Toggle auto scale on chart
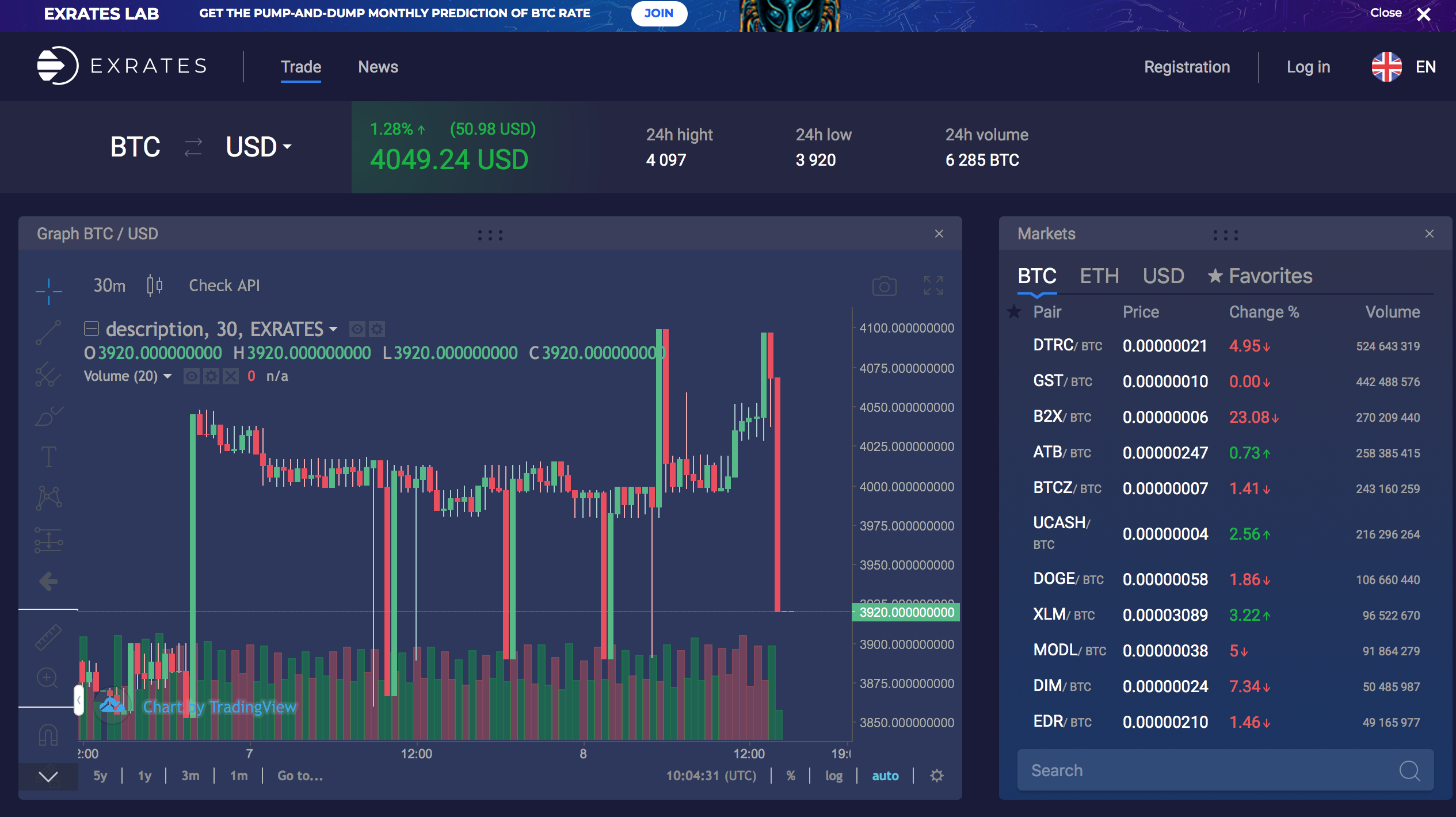The width and height of the screenshot is (1456, 817). pos(885,776)
